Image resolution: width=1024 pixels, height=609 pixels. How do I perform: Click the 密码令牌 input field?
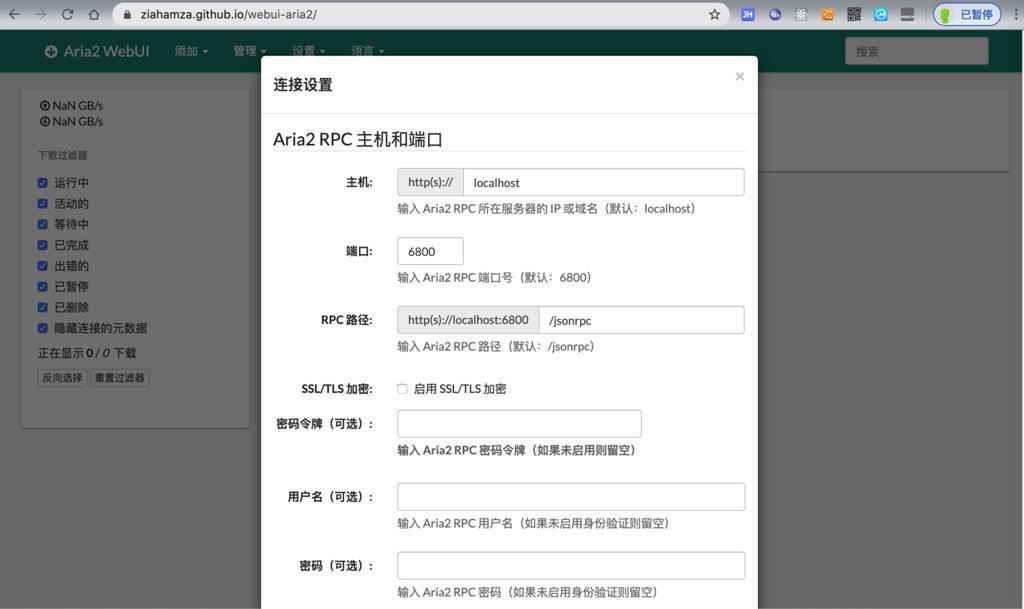[x=519, y=424]
